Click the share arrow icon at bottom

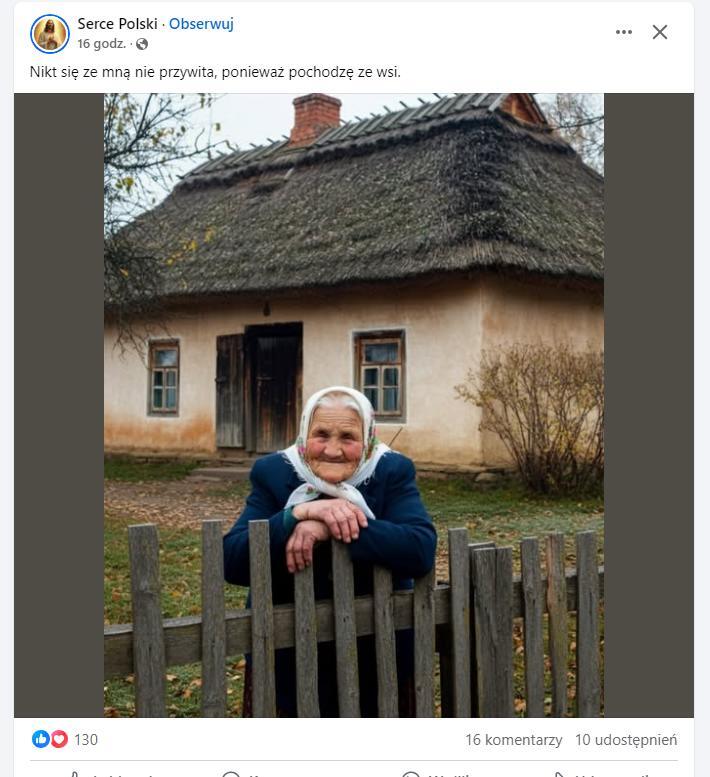coord(558,775)
